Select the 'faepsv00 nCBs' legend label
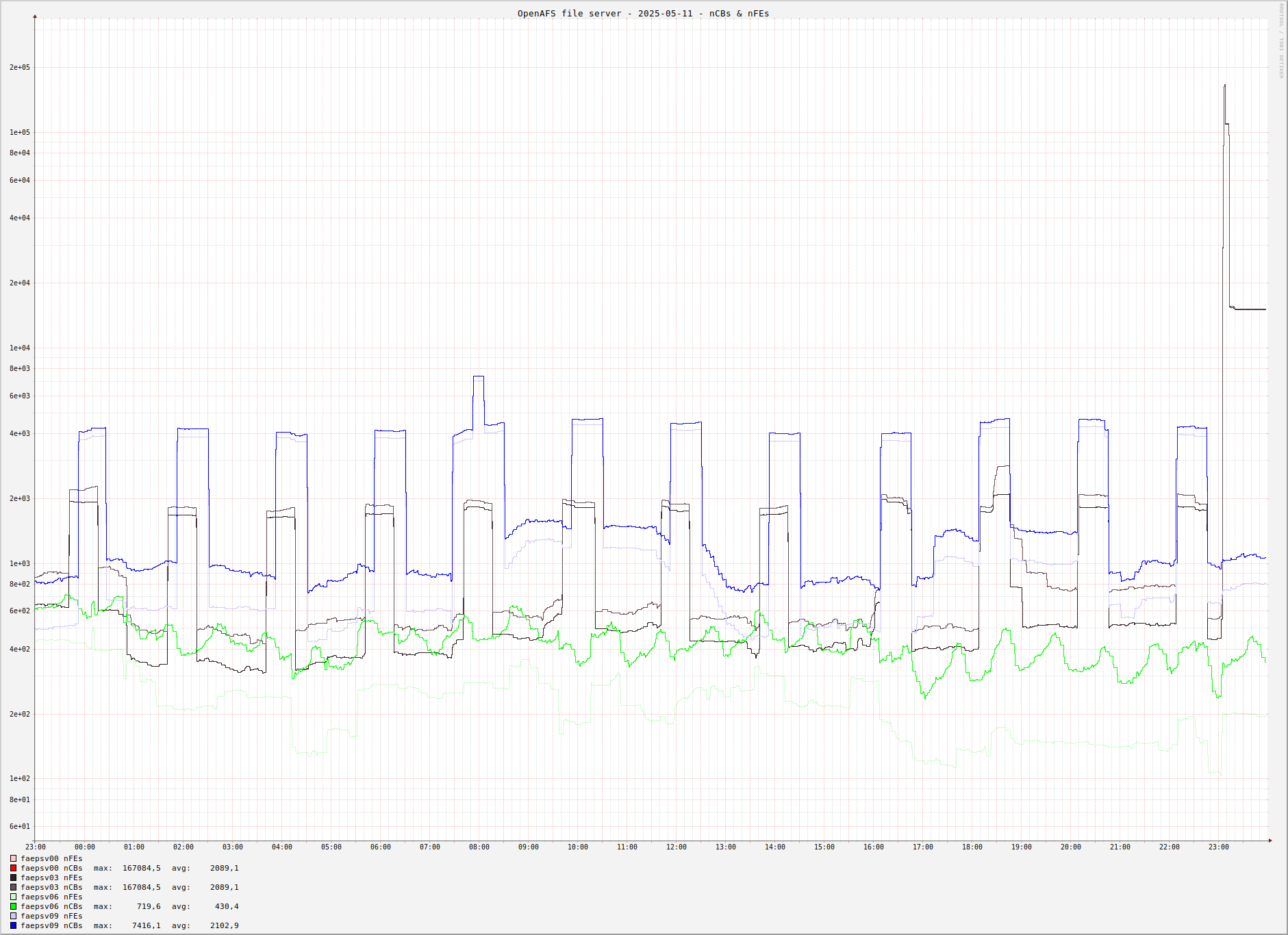The width and height of the screenshot is (1288, 935). [51, 868]
